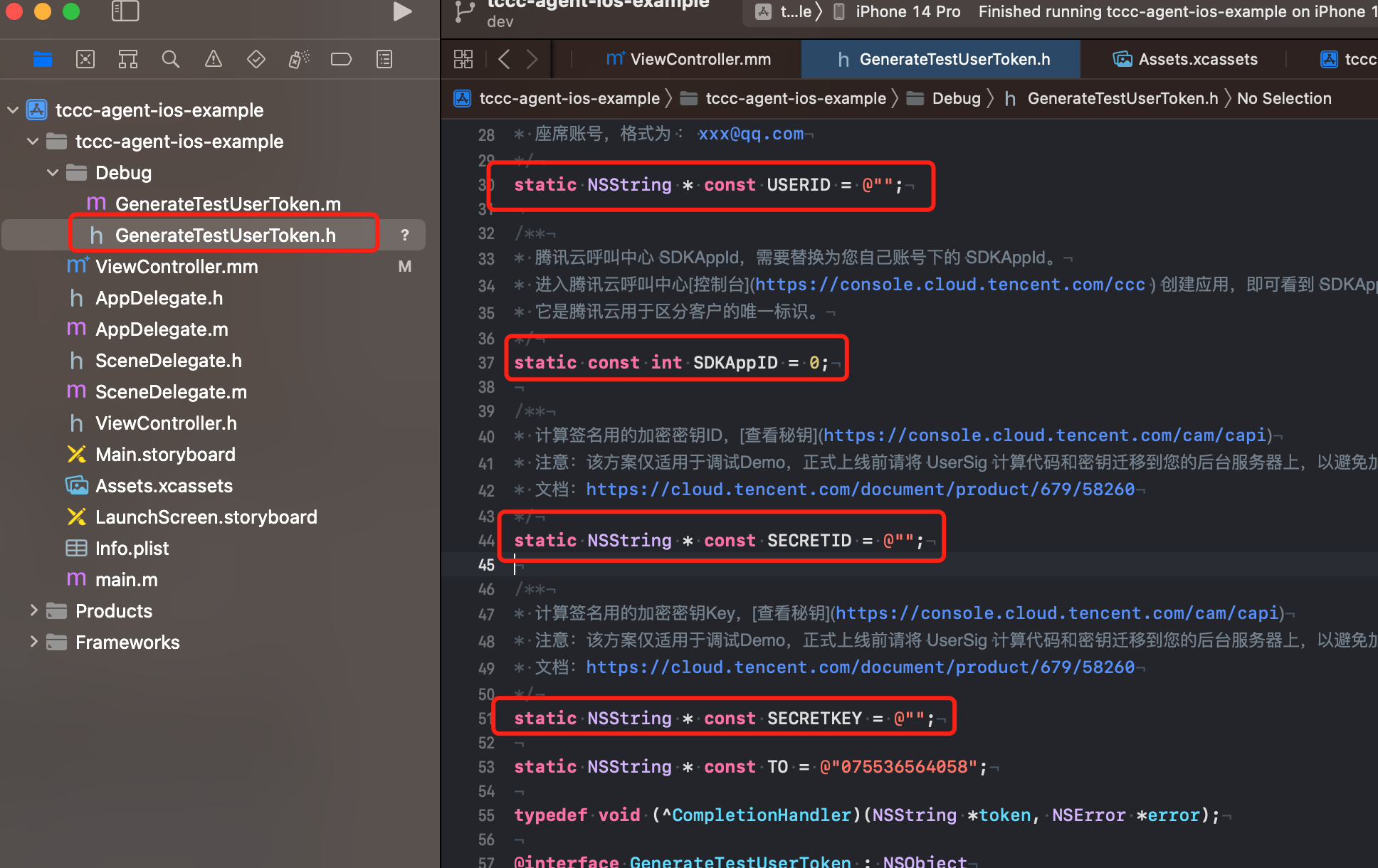This screenshot has height=868, width=1378.
Task: Open the Issue navigator warning icon
Action: tap(214, 60)
